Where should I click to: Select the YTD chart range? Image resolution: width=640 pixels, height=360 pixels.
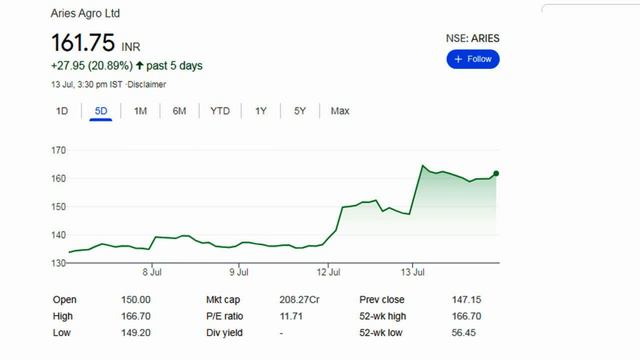220,111
